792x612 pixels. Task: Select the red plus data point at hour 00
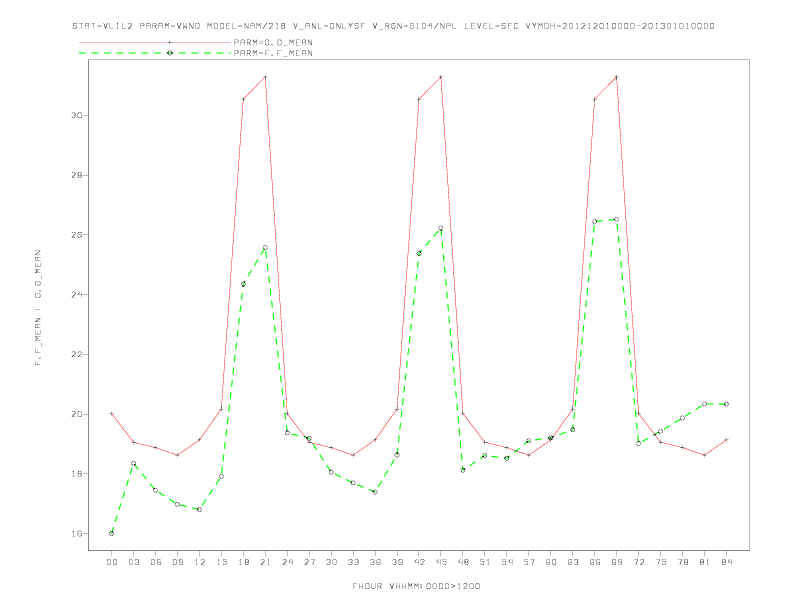[112, 414]
